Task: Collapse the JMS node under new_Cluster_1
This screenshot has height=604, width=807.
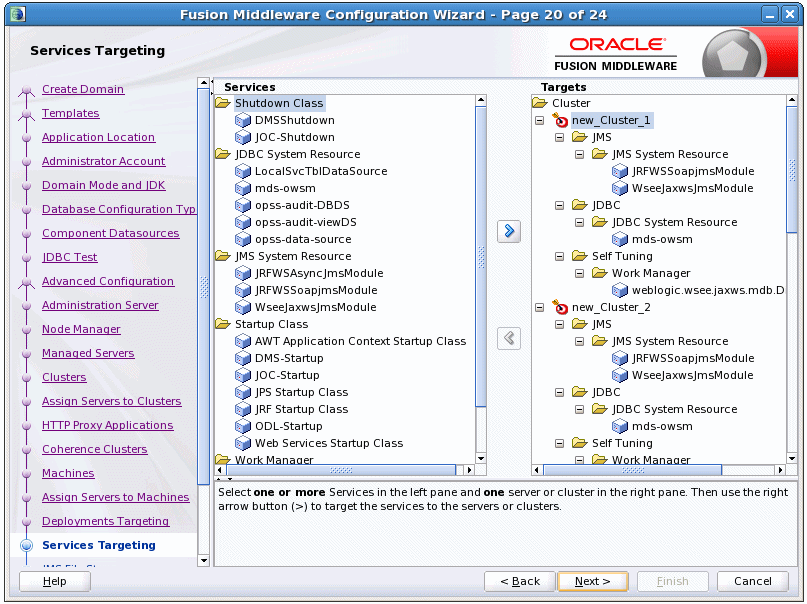Action: tap(559, 137)
